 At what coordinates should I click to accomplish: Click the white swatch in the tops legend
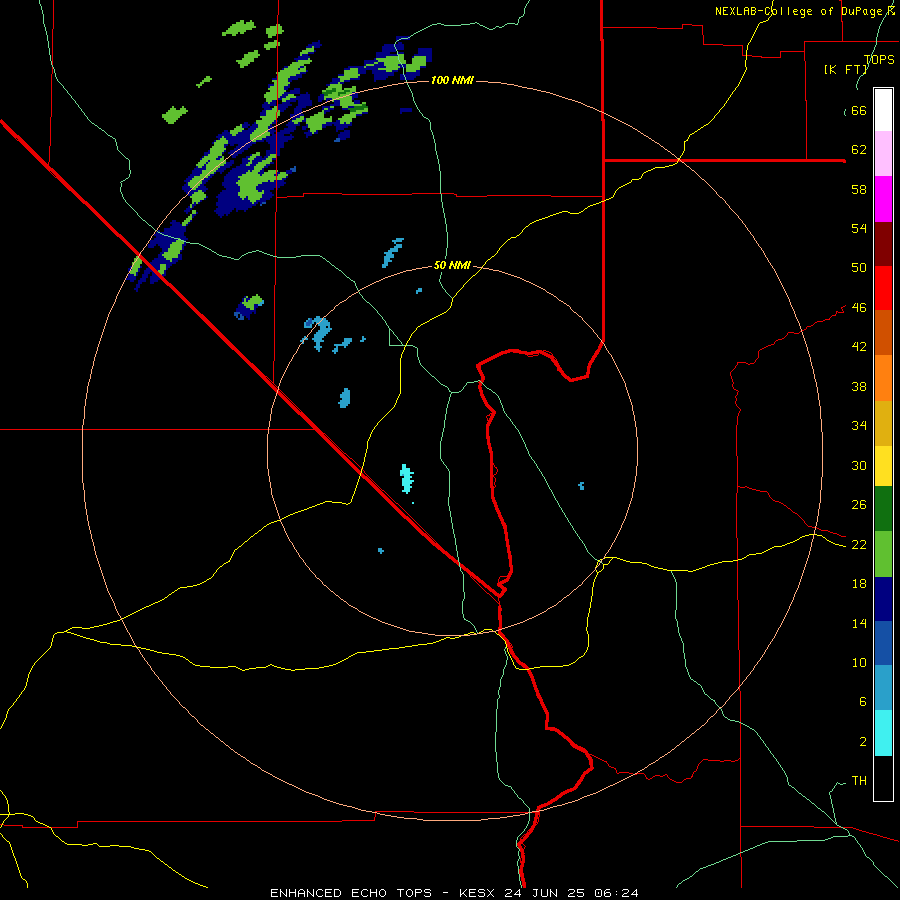pyautogui.click(x=883, y=110)
